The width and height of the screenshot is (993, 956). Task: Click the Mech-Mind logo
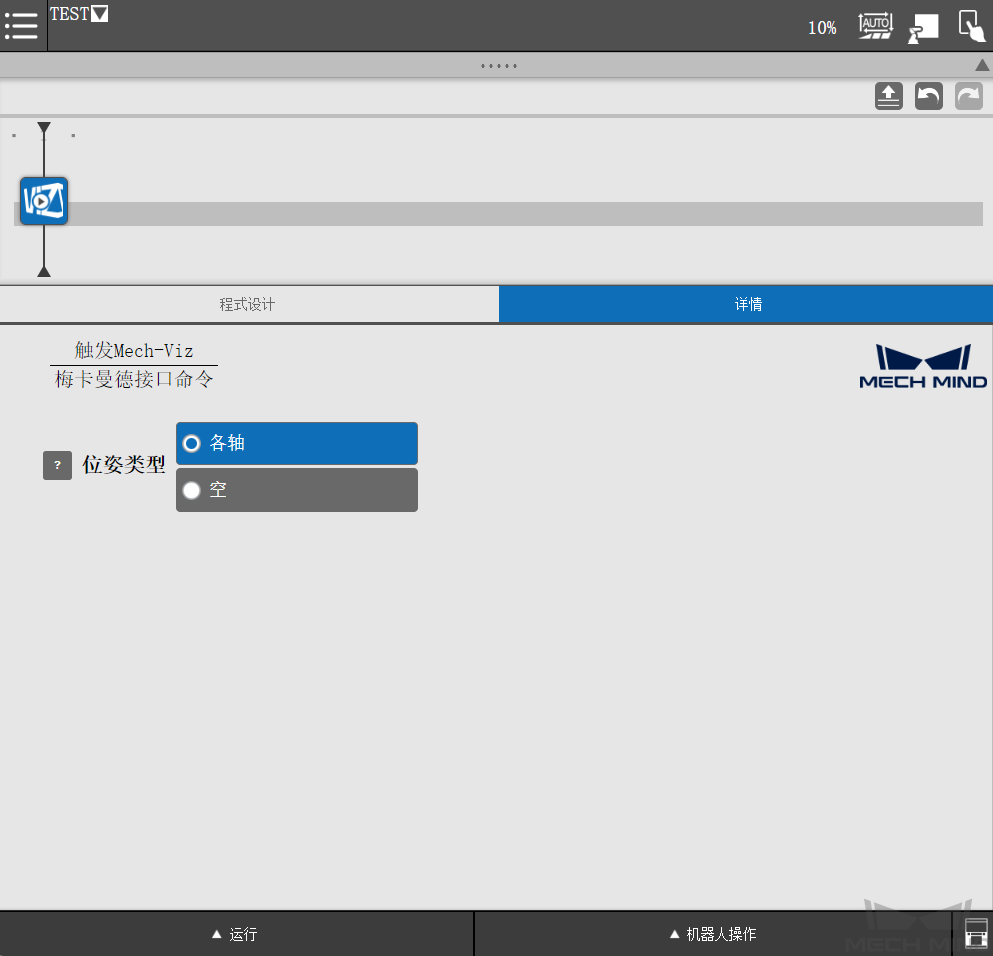pos(922,366)
